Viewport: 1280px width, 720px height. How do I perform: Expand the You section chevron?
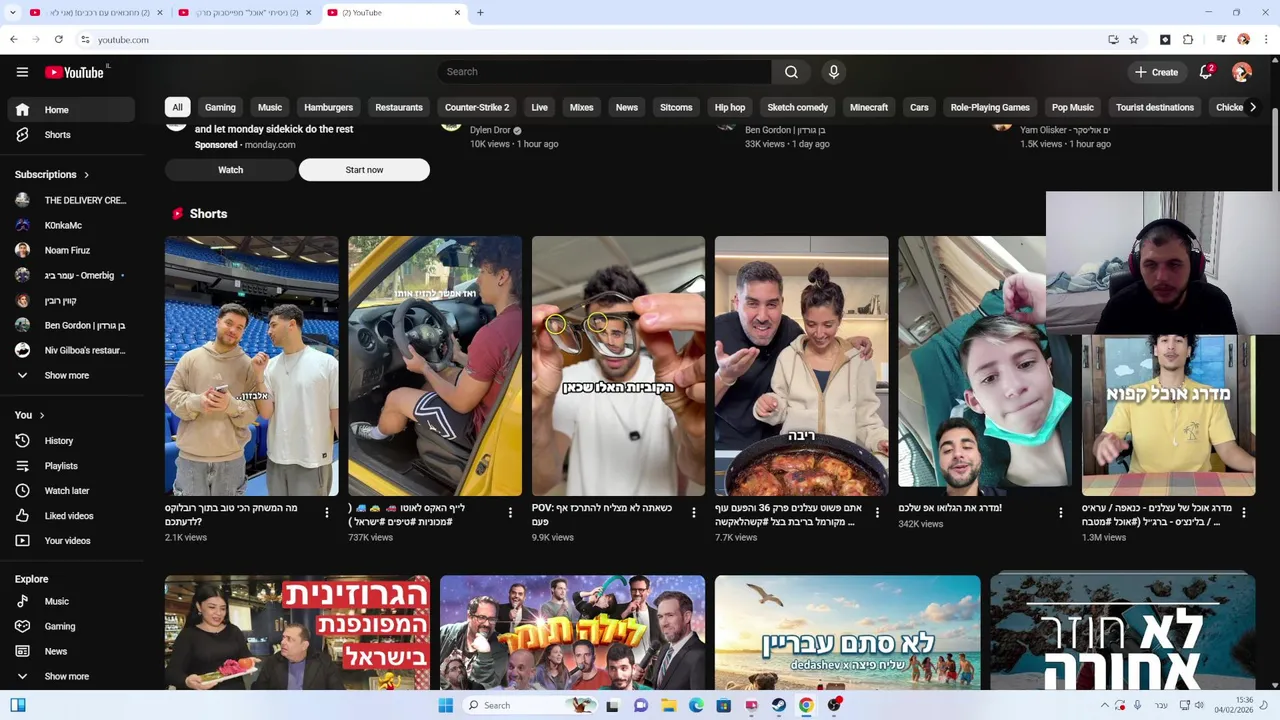[42, 415]
